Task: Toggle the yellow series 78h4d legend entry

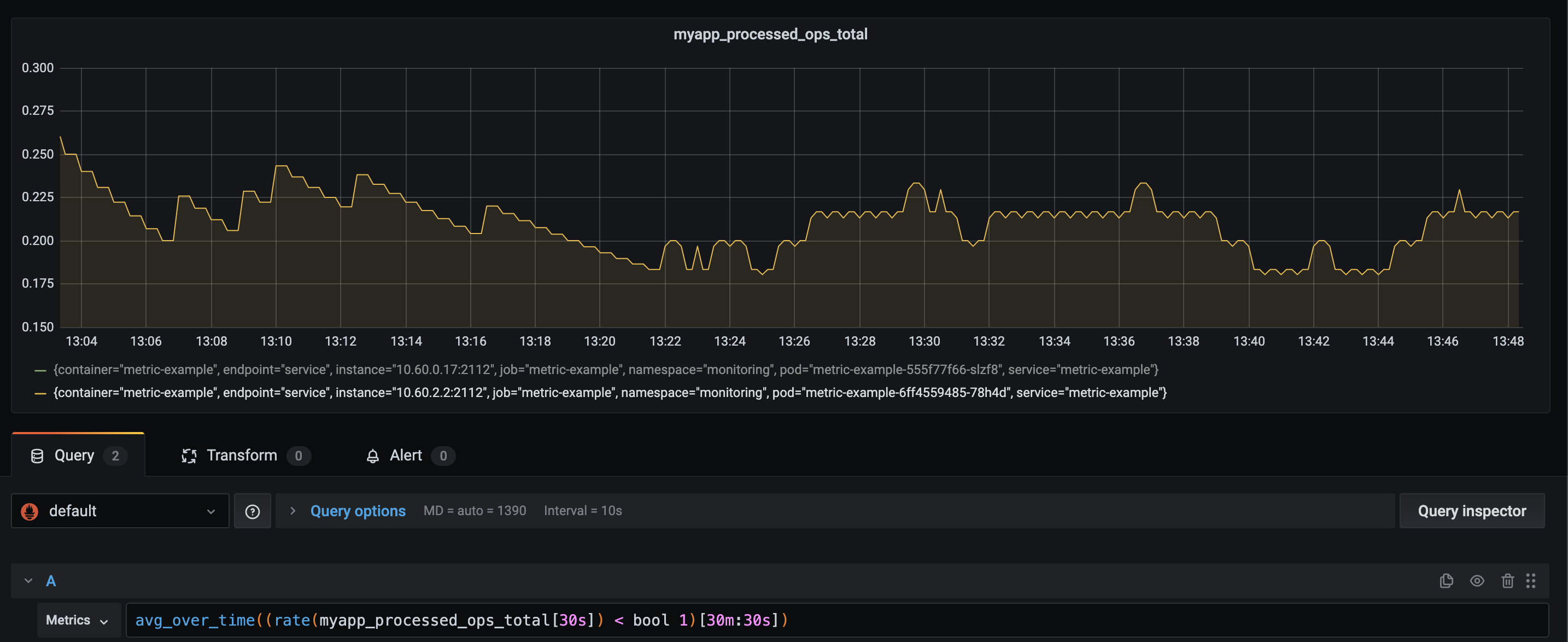Action: click(x=600, y=393)
